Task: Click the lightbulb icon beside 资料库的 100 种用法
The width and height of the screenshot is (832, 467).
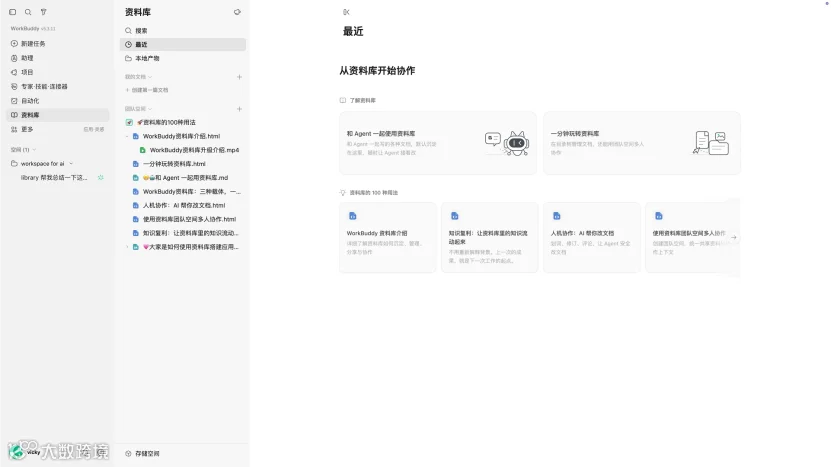Action: pos(343,193)
